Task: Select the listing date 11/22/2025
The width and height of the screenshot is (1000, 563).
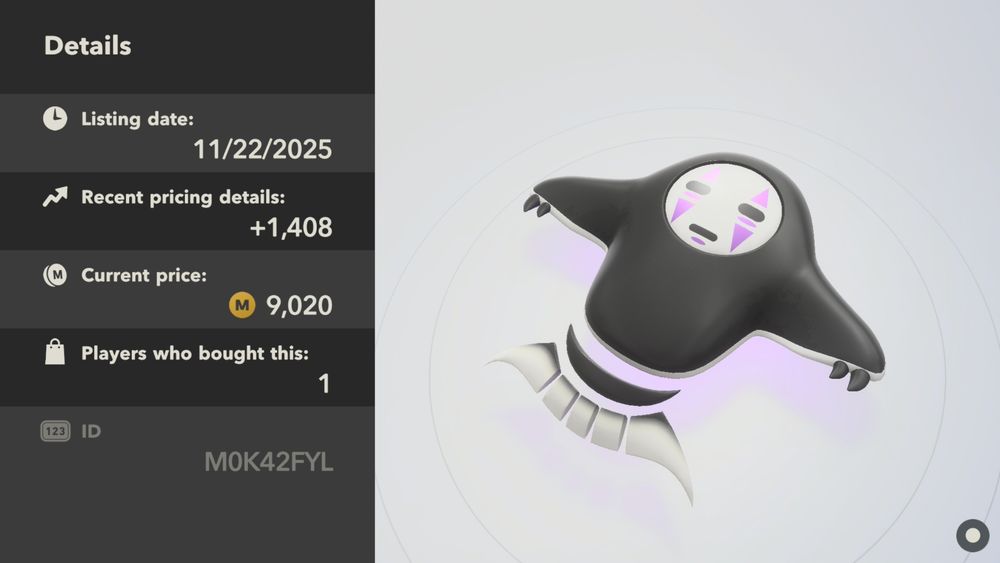Action: (262, 149)
